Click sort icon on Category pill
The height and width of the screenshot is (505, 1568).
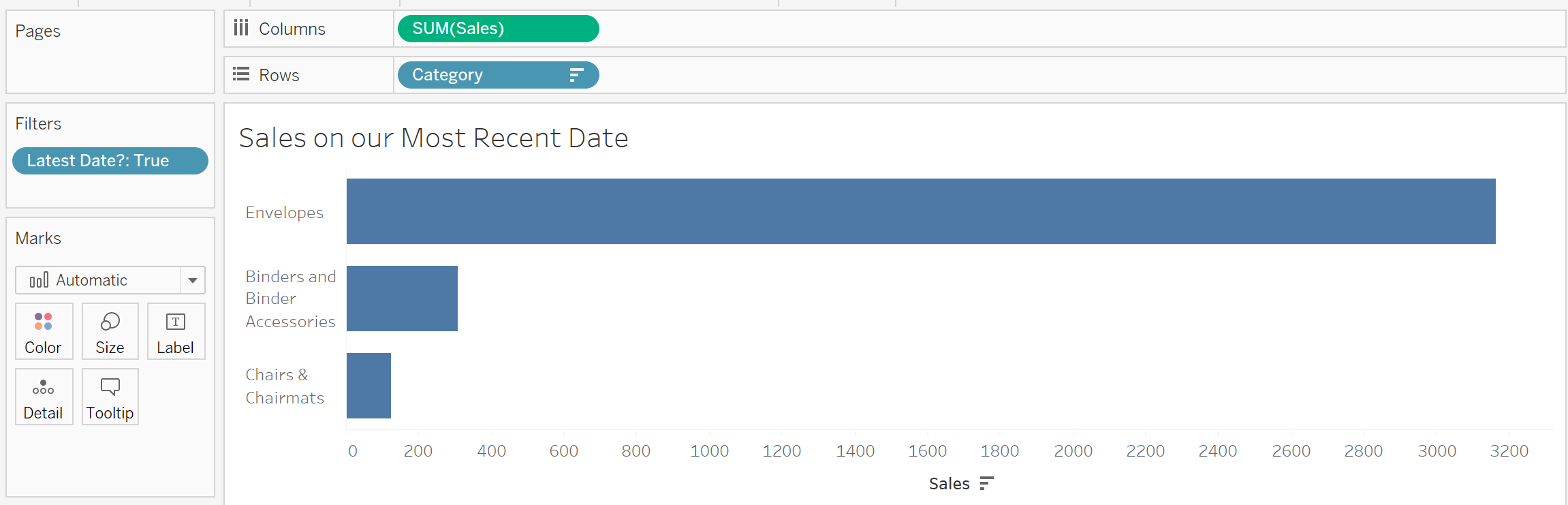click(576, 75)
